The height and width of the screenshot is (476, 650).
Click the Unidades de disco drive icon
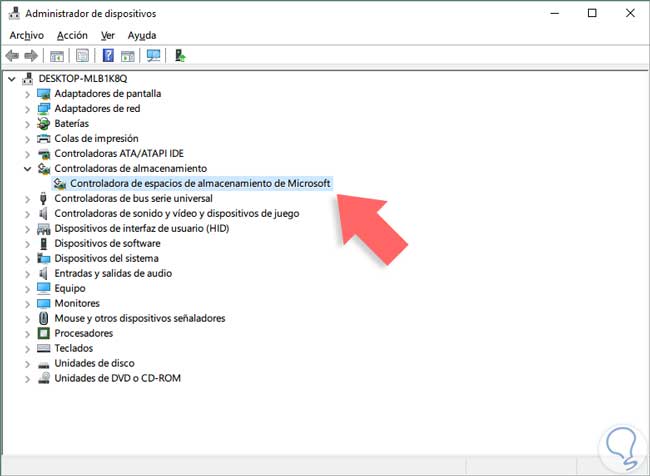click(x=44, y=365)
